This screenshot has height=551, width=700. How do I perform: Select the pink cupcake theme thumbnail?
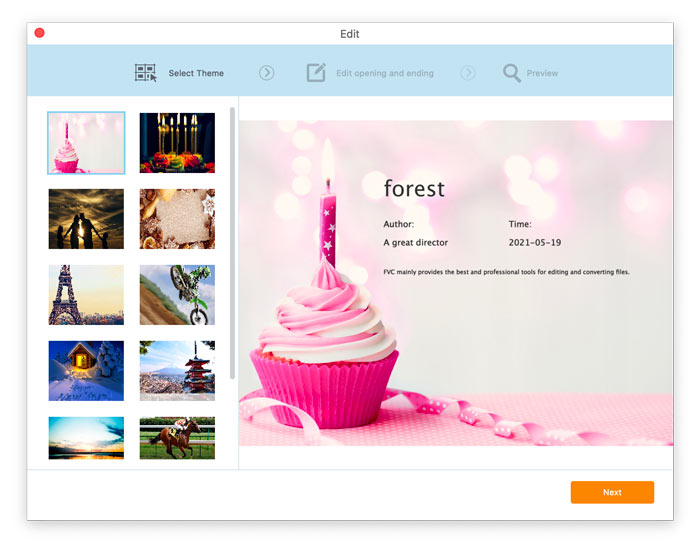[x=86, y=143]
